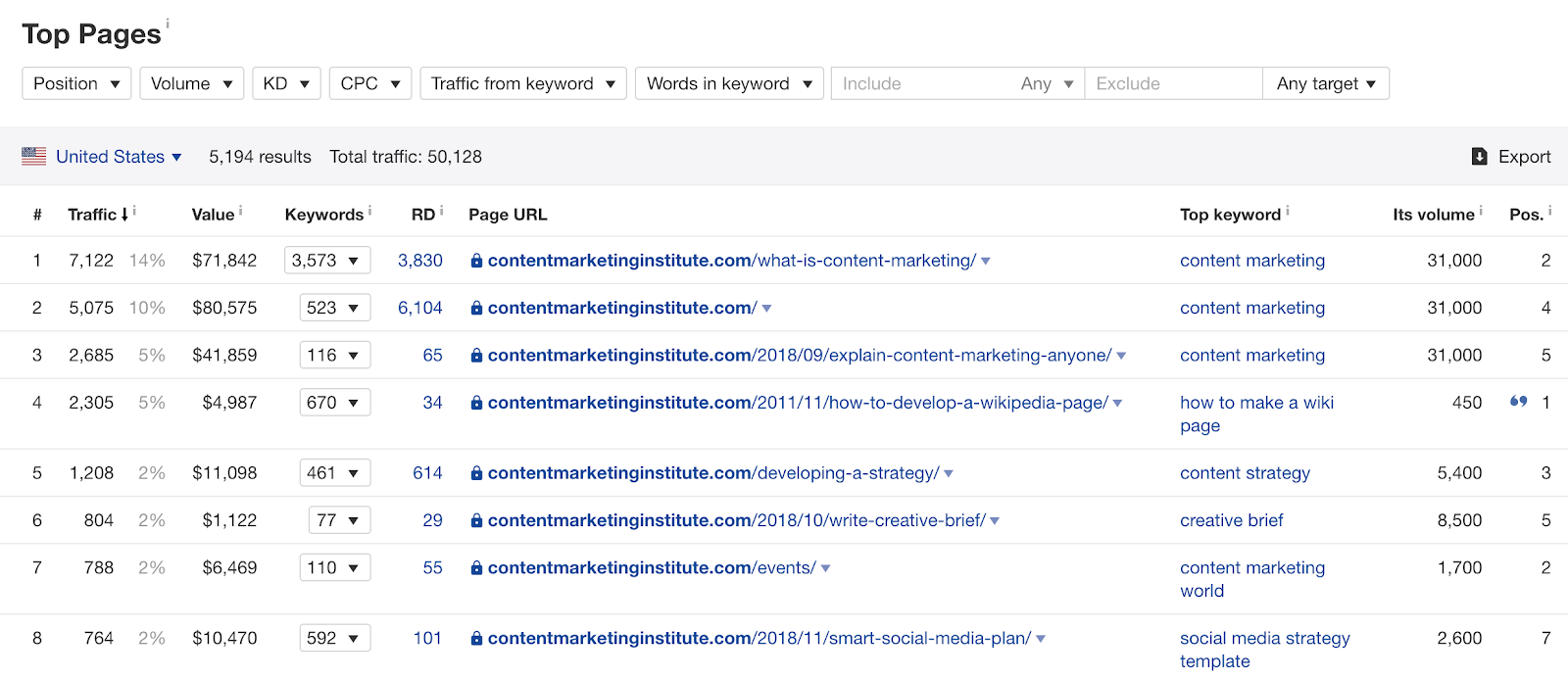
Task: Open the CPC filter dropdown
Action: click(370, 83)
